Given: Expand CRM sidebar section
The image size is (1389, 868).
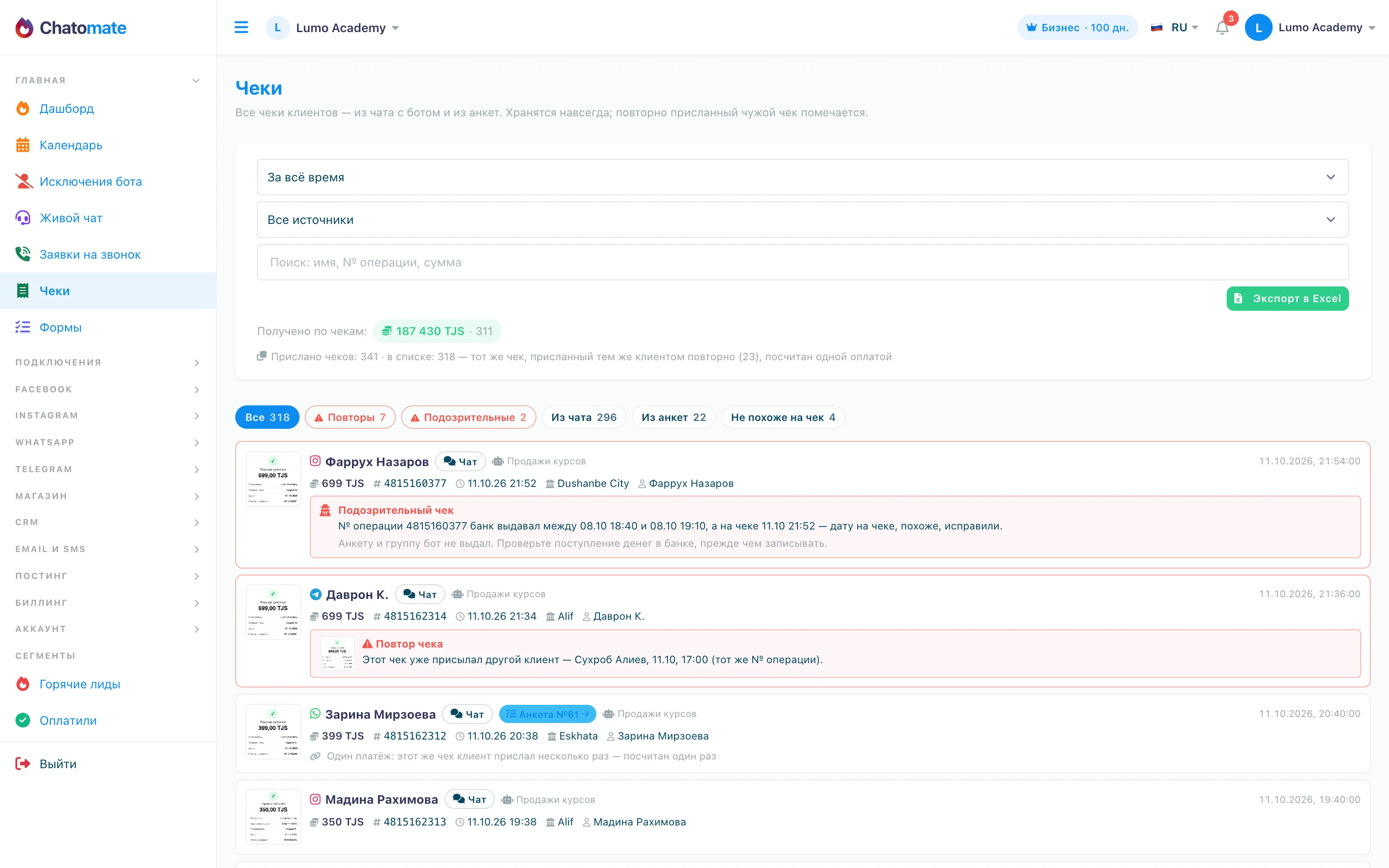Looking at the screenshot, I should point(108,523).
